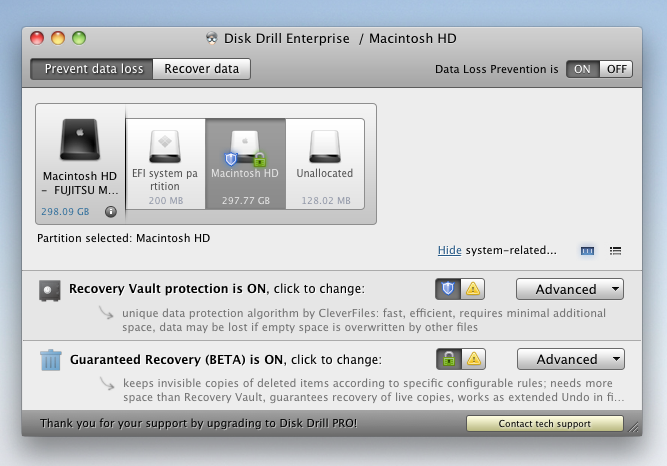Viewport: 667px width, 466px height.
Task: Set Data Loss Prevention to ON
Action: [x=582, y=69]
